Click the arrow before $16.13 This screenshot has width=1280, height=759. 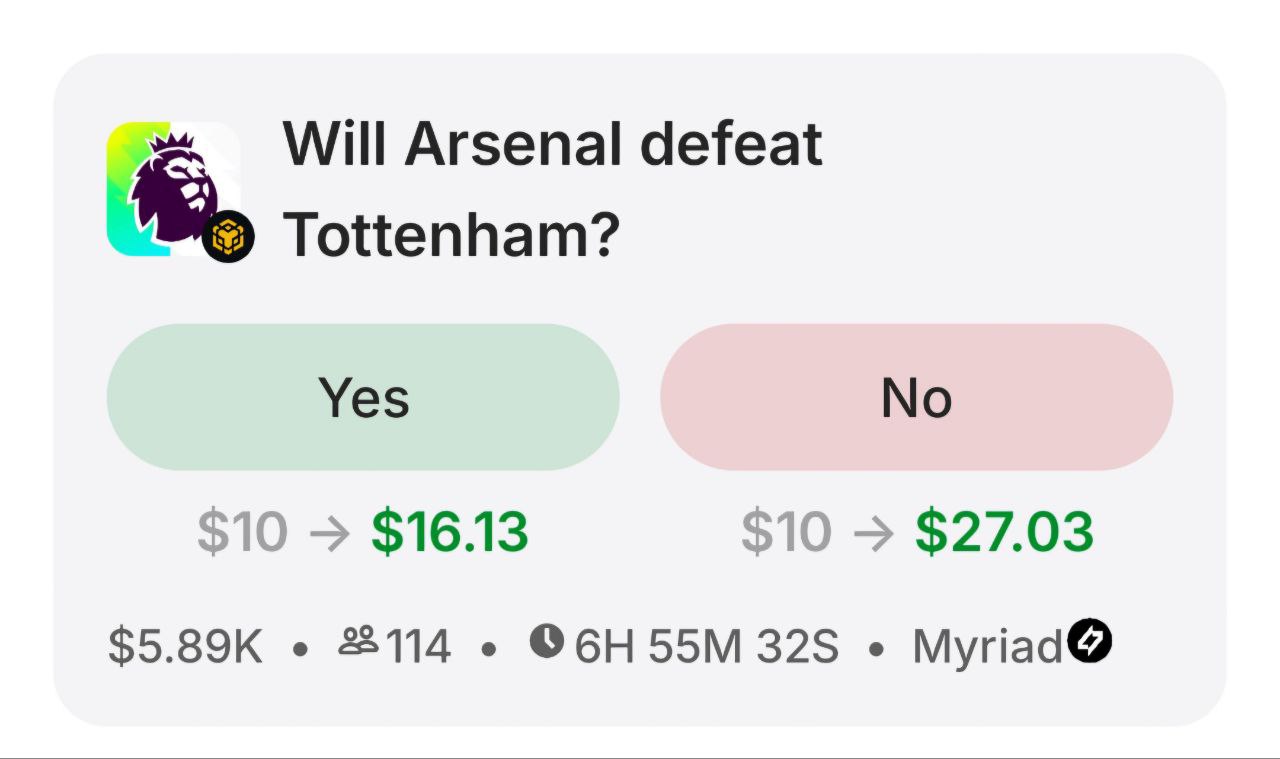point(330,533)
